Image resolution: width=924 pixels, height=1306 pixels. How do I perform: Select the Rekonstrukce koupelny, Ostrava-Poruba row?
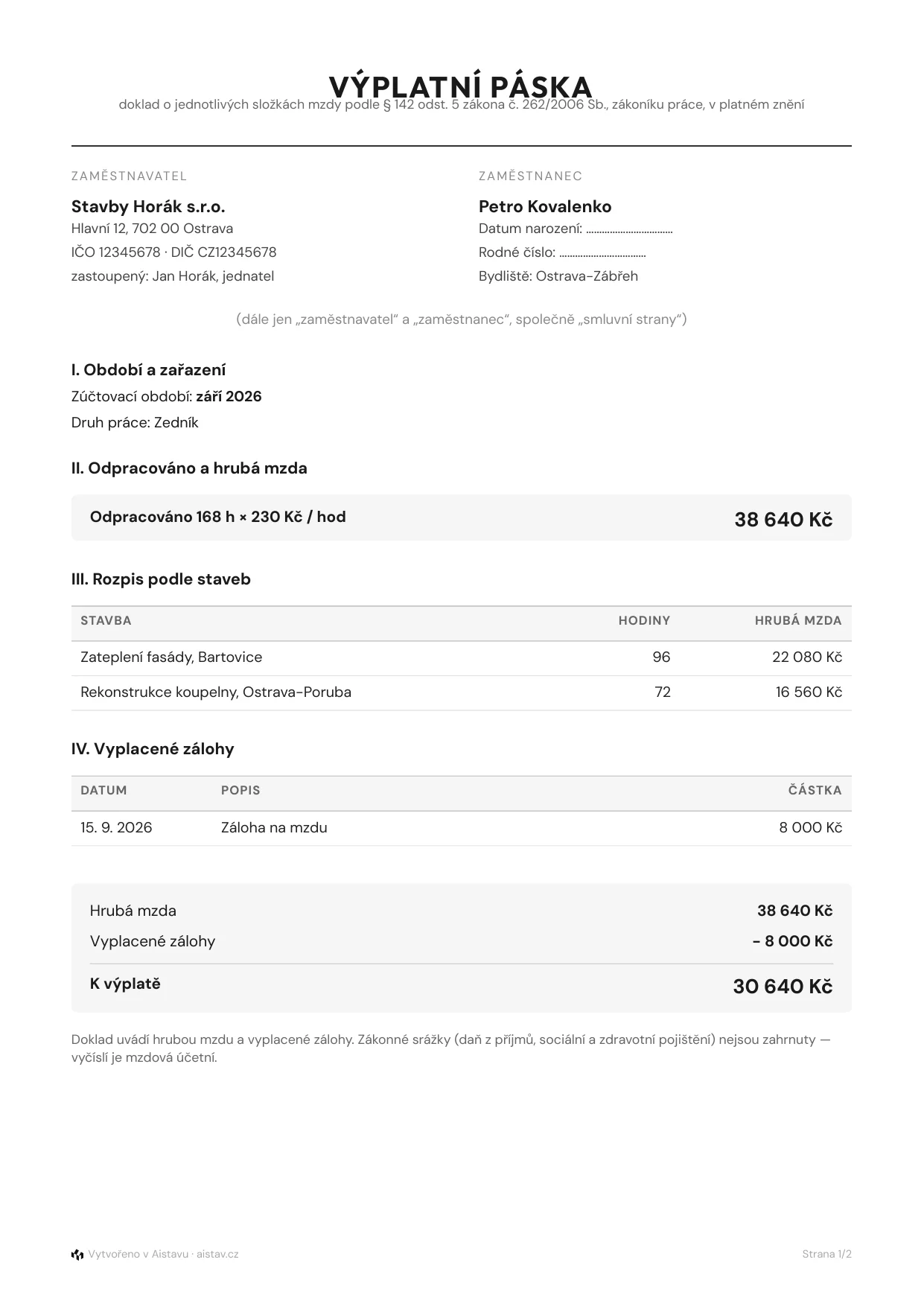click(461, 692)
